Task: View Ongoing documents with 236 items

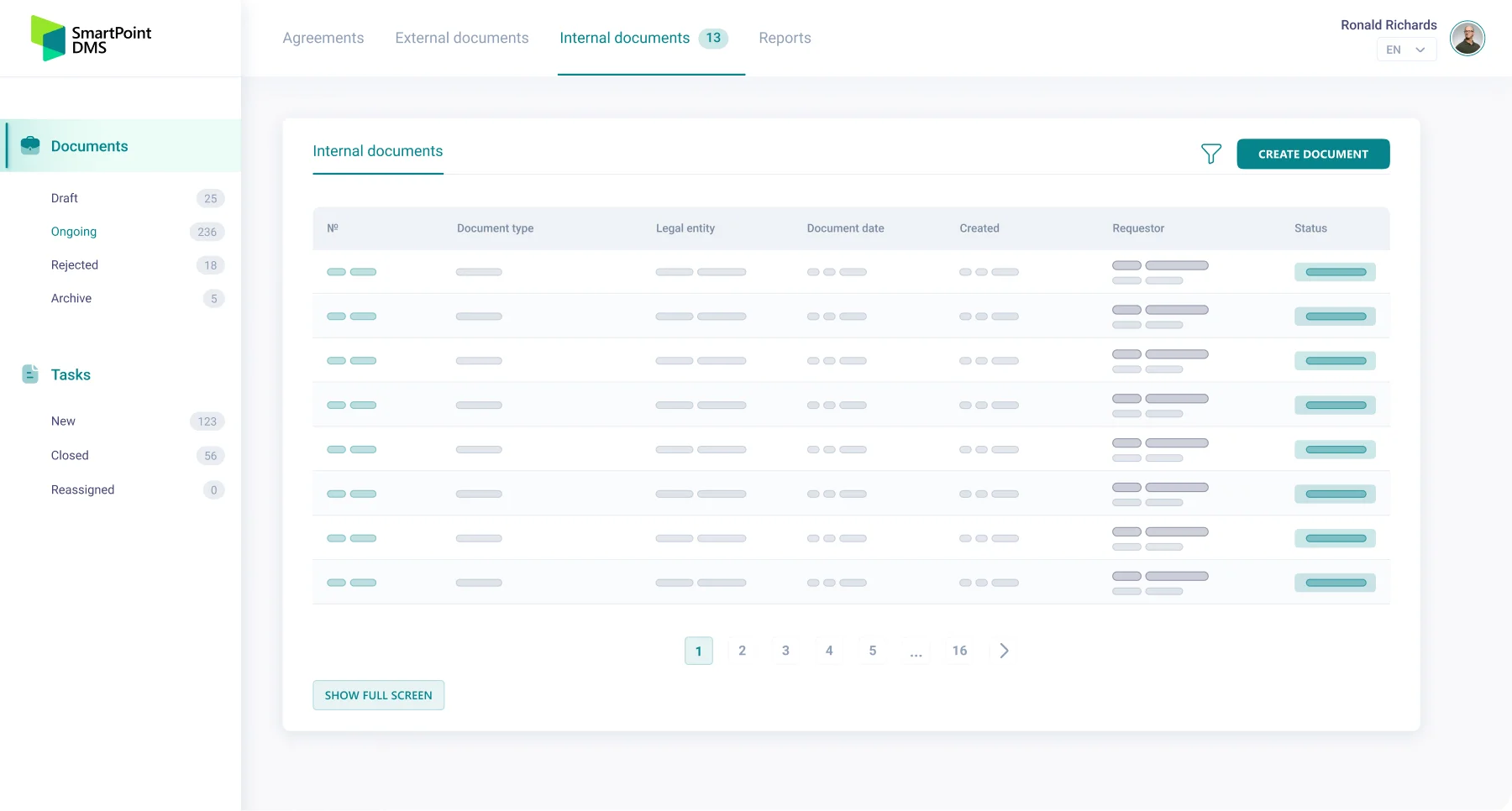Action: [73, 232]
